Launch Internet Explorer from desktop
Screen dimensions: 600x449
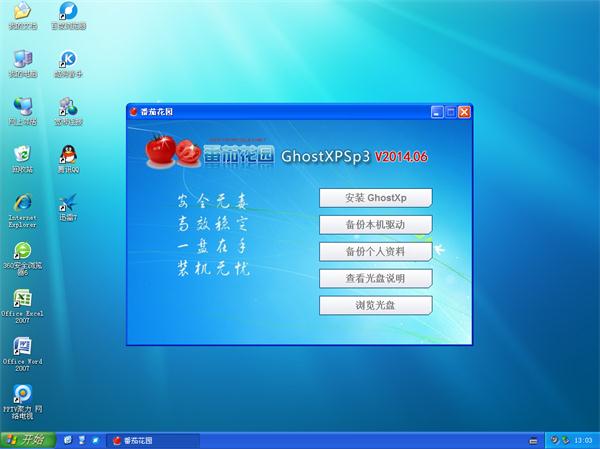22,202
